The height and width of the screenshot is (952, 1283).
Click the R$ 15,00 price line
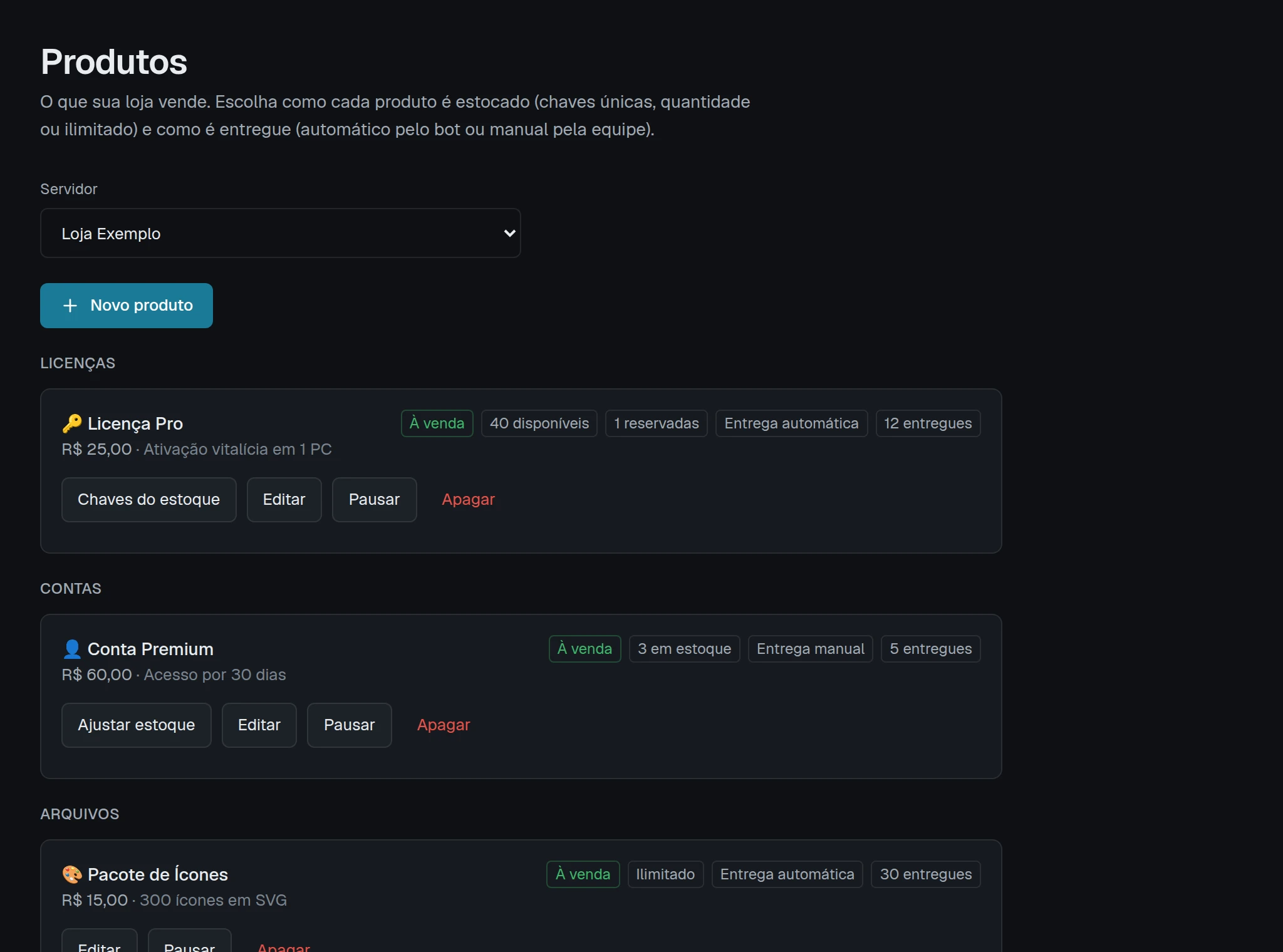pyautogui.click(x=174, y=900)
